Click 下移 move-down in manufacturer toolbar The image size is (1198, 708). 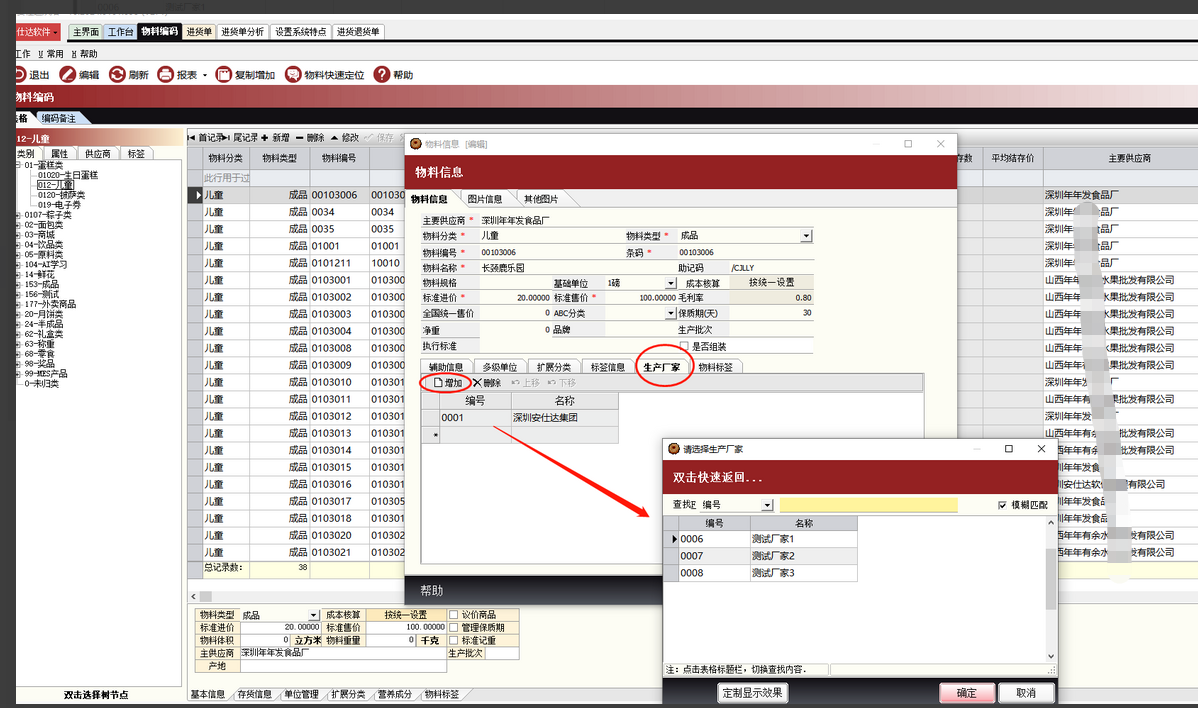pyautogui.click(x=562, y=383)
